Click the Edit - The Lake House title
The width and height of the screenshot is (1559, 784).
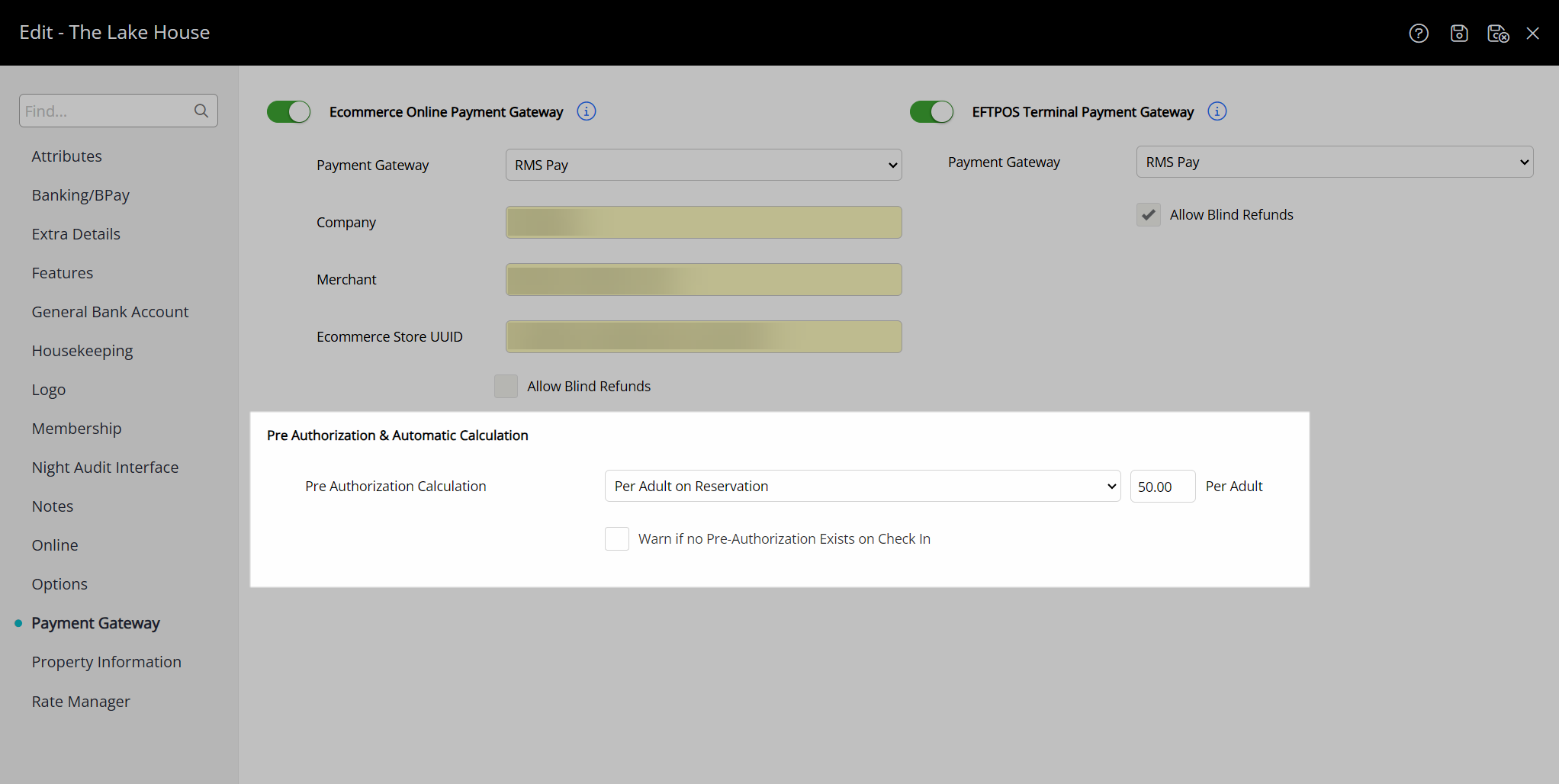click(114, 32)
